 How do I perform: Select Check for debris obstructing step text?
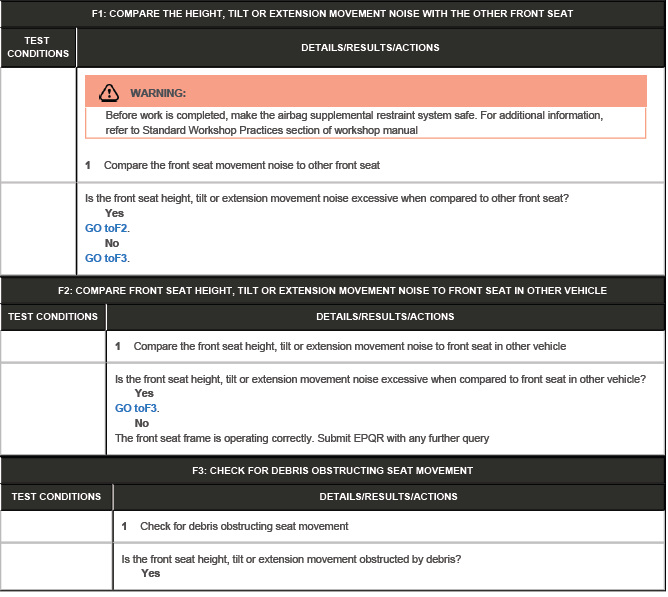(x=244, y=526)
